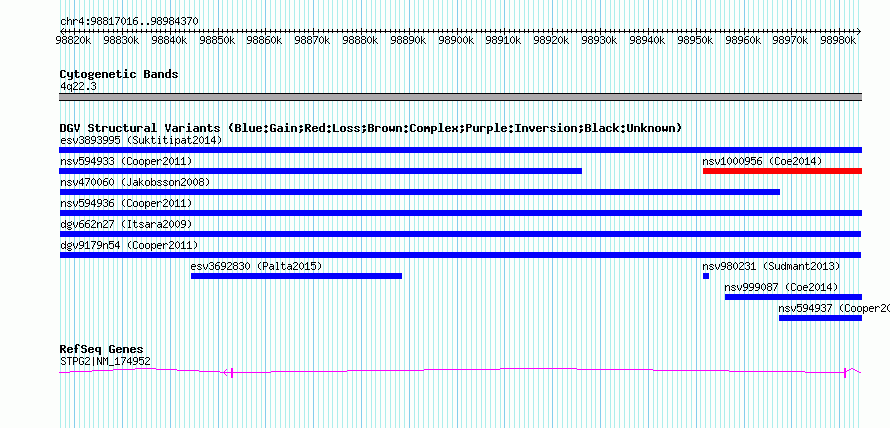The width and height of the screenshot is (890, 428).
Task: Click the nsv594937 (Cooper label
Action: pyautogui.click(x=834, y=308)
